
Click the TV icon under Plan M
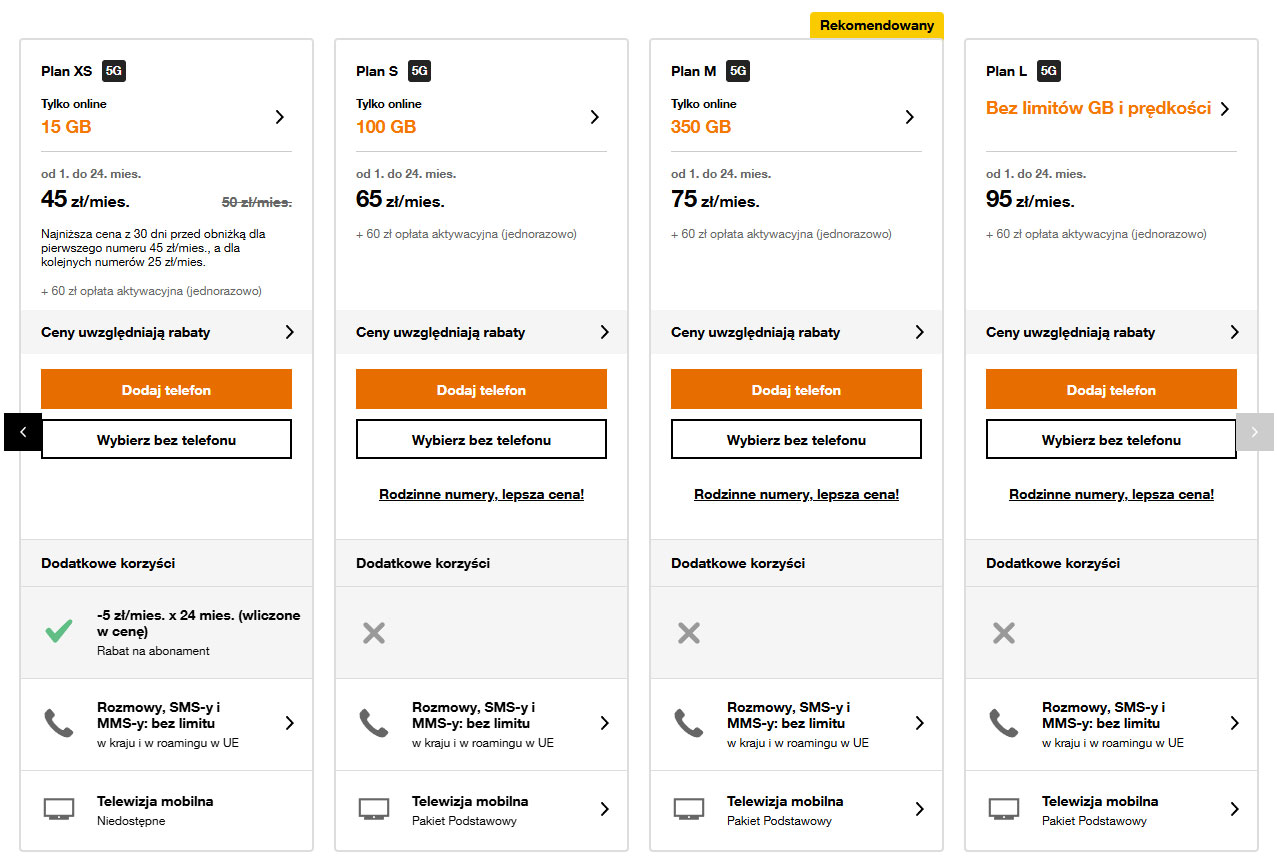click(x=689, y=809)
